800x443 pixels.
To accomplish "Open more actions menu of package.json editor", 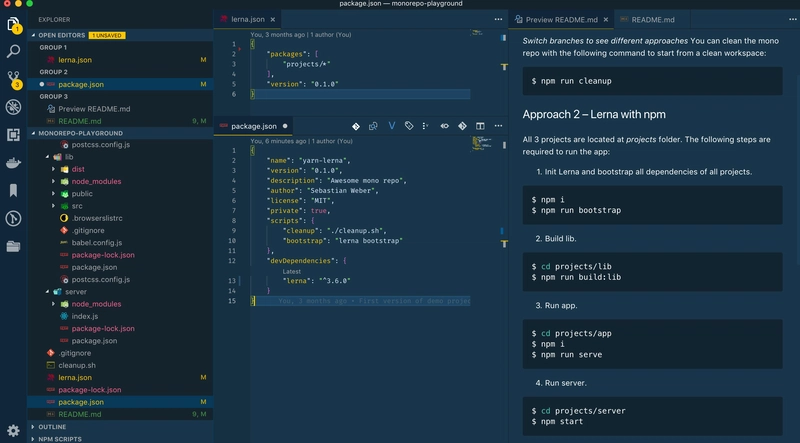I will 498,127.
